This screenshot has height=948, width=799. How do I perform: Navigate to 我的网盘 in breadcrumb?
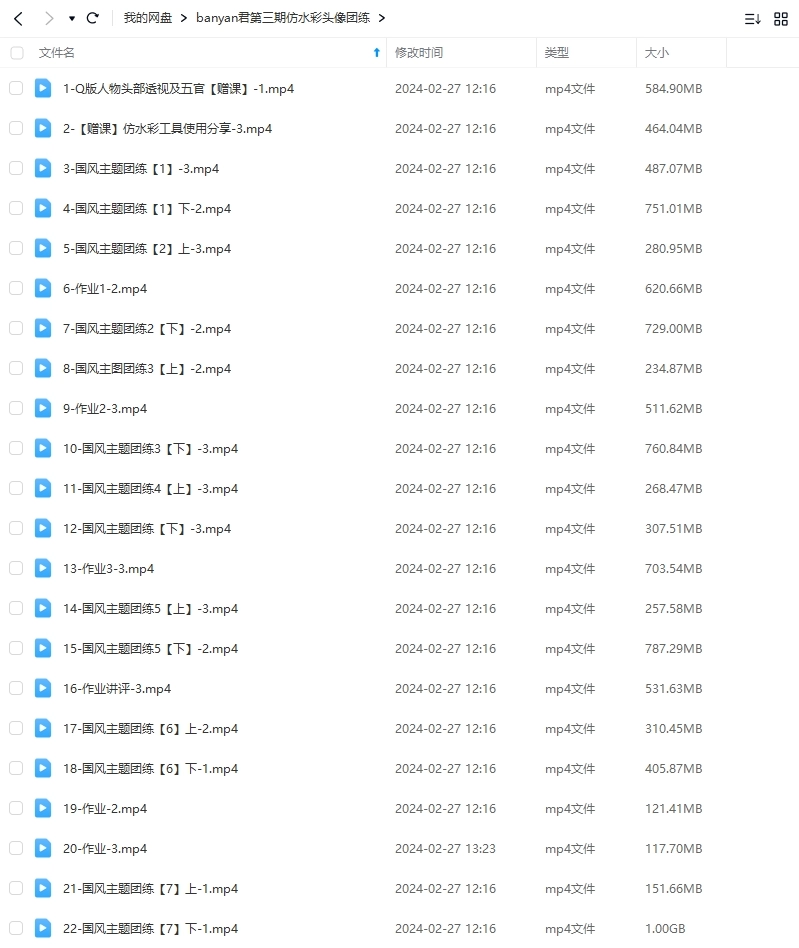(x=147, y=18)
